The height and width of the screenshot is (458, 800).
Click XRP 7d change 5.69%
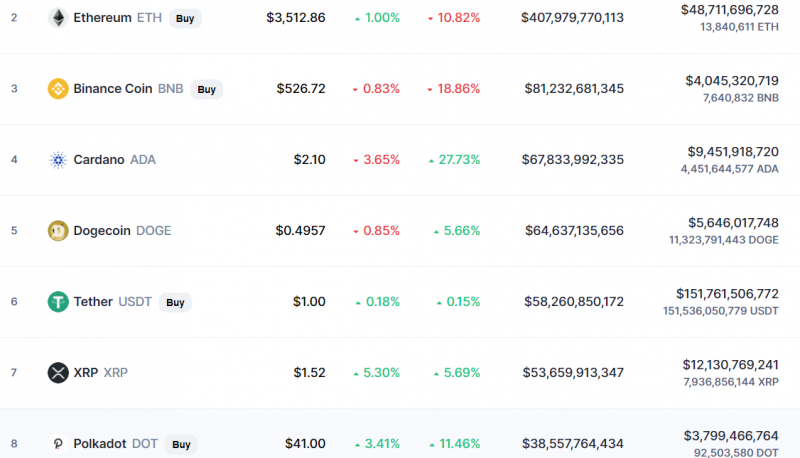(x=457, y=372)
